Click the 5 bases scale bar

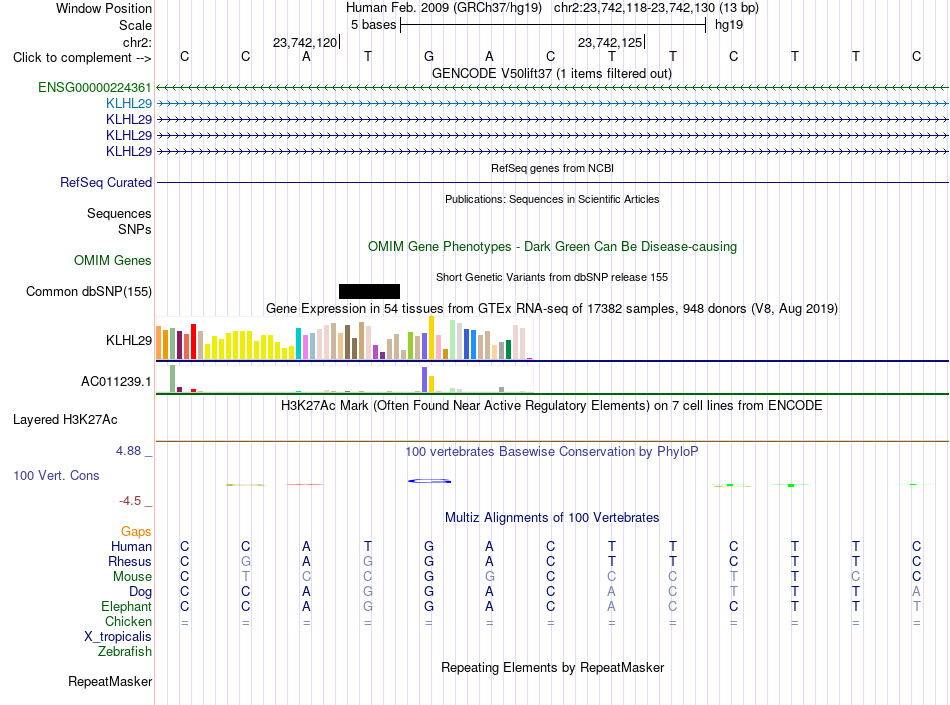[553, 25]
